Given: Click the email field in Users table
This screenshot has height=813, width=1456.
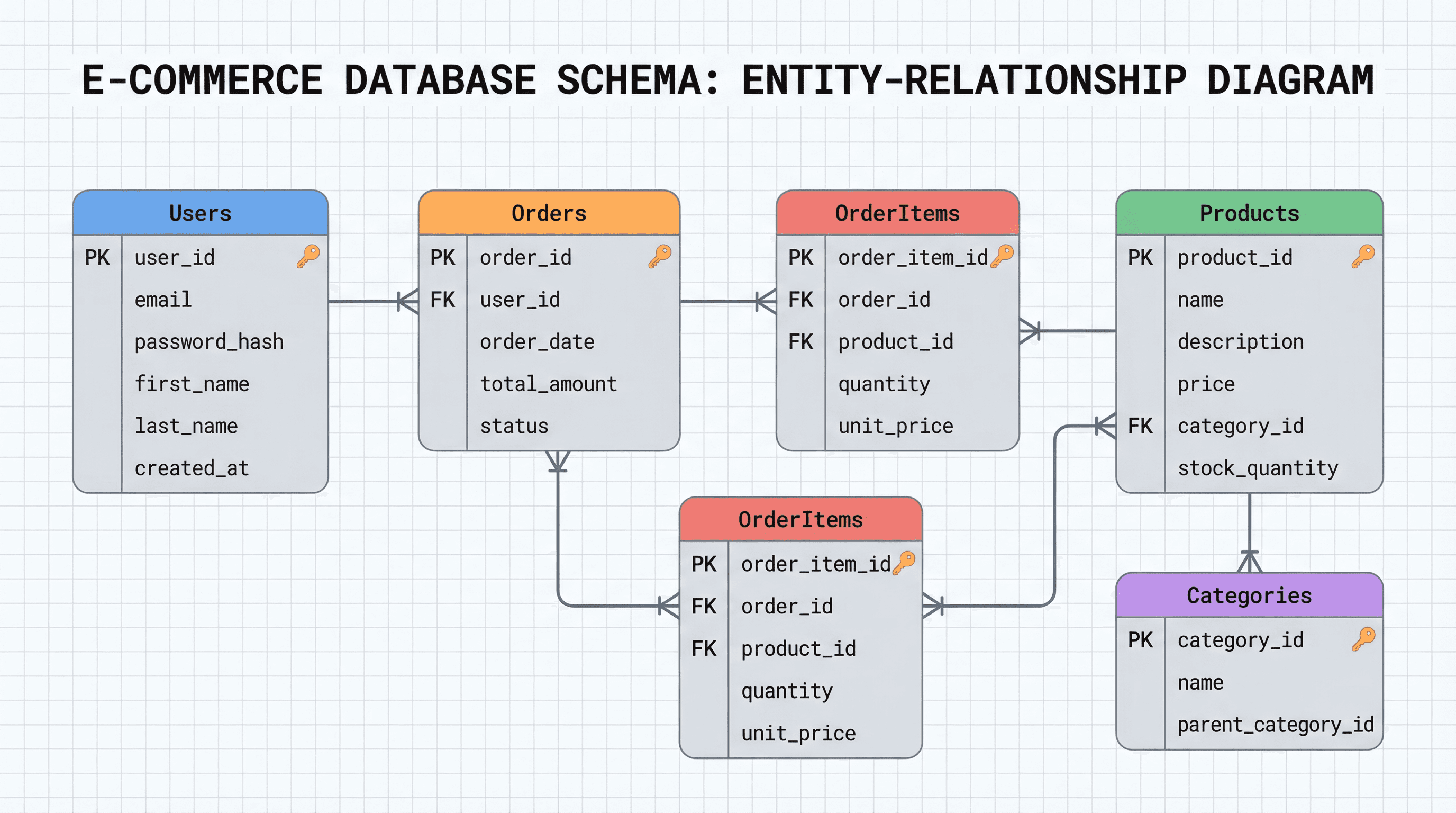Looking at the screenshot, I should click(163, 300).
